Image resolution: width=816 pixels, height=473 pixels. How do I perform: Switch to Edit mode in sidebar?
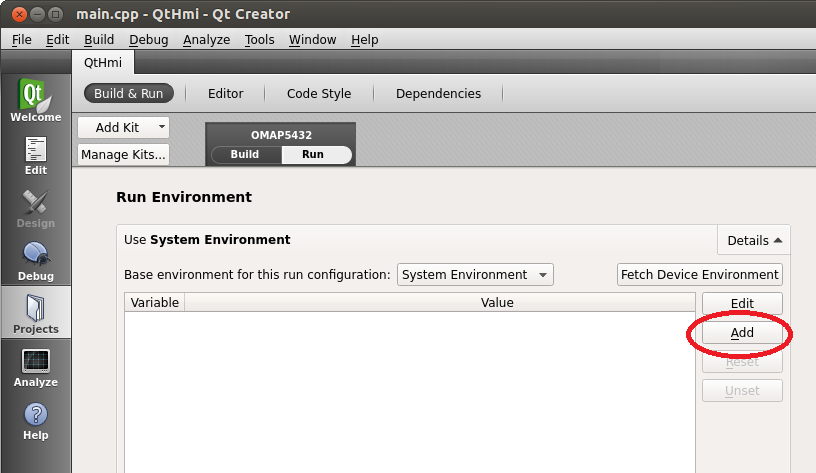coord(36,154)
